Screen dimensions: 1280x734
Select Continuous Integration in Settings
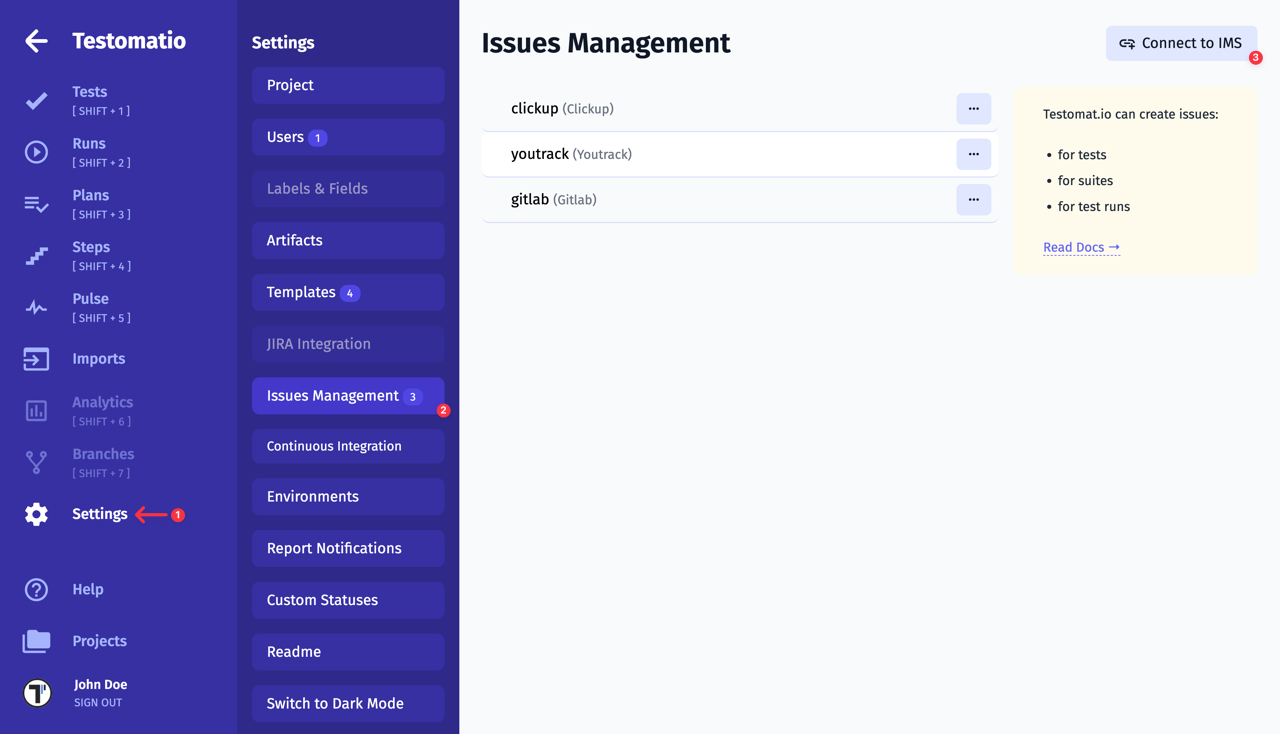tap(347, 446)
